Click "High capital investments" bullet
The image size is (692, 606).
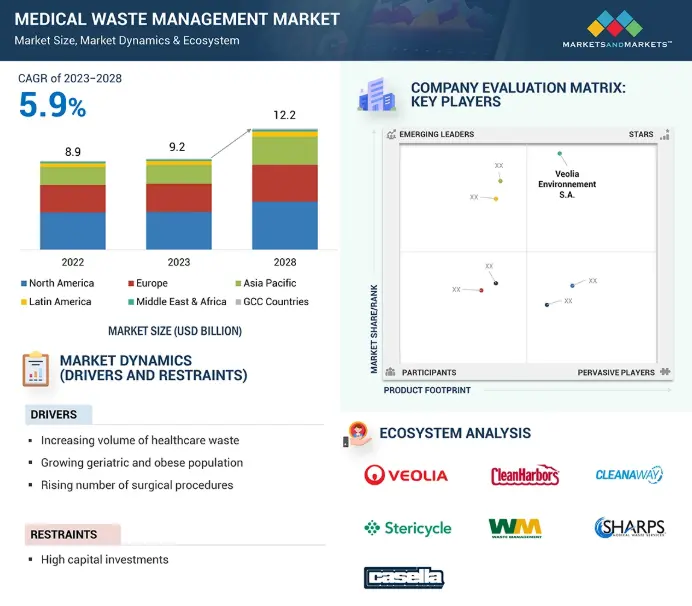coord(105,560)
